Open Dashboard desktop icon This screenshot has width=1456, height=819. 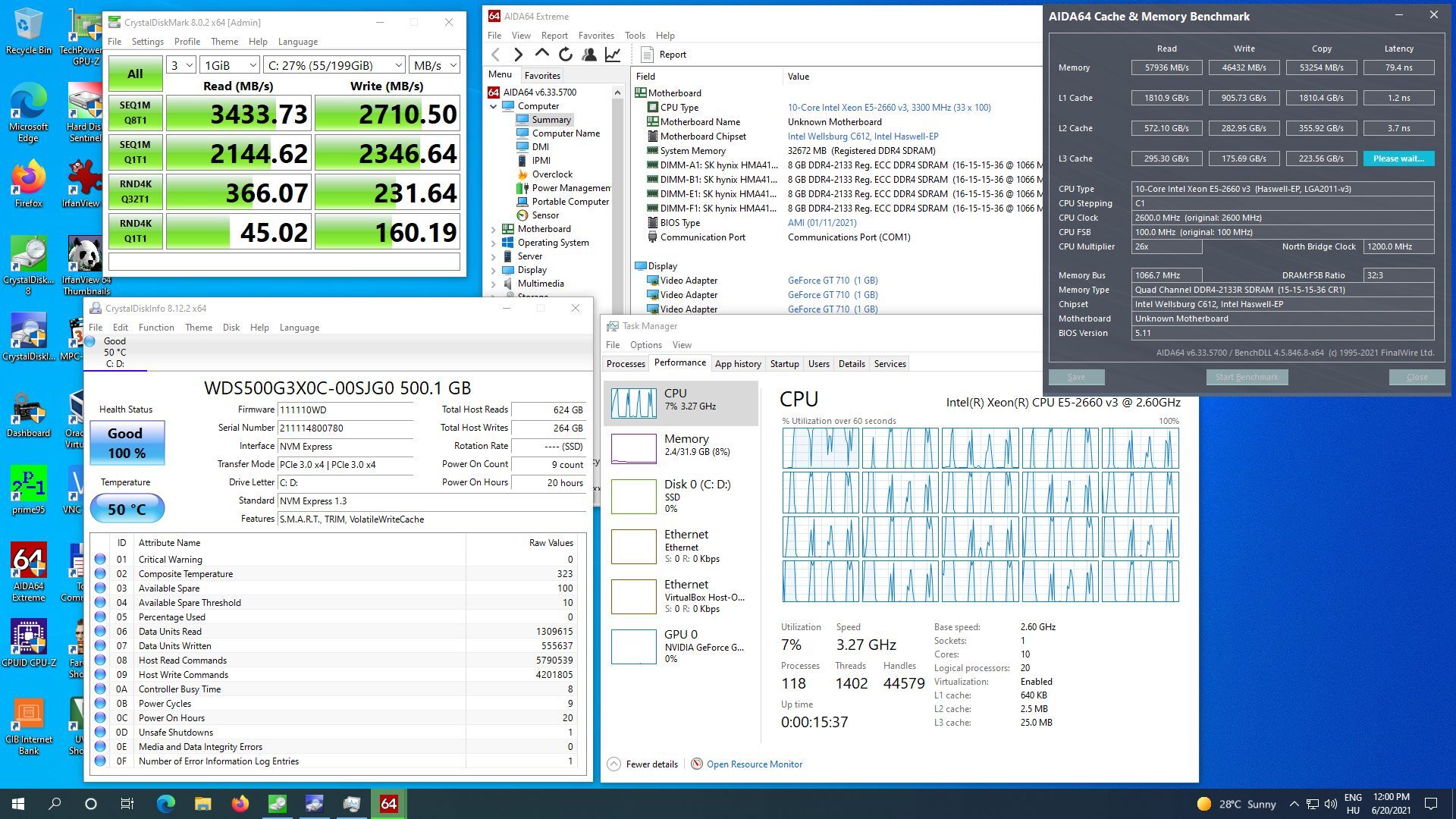click(29, 414)
